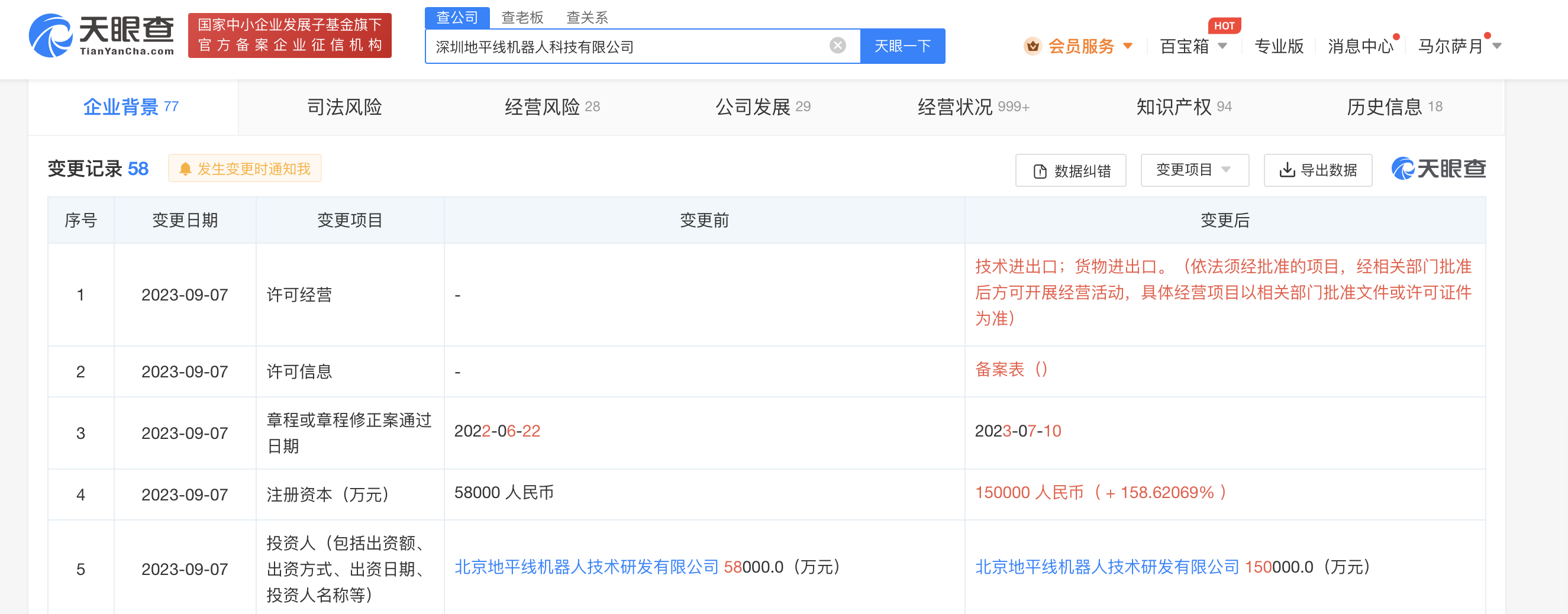This screenshot has width=1568, height=614.
Task: Switch to the 查公司 search tab
Action: tap(457, 17)
